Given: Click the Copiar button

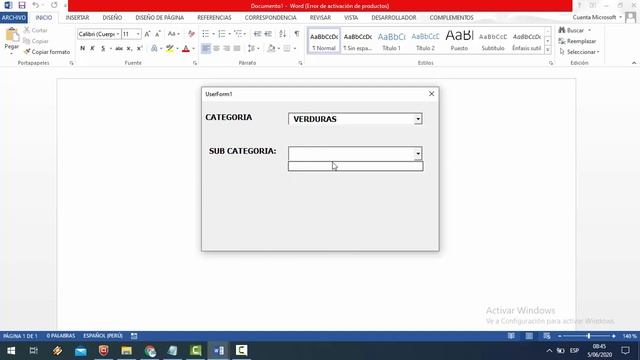Looking at the screenshot, I should [36, 41].
